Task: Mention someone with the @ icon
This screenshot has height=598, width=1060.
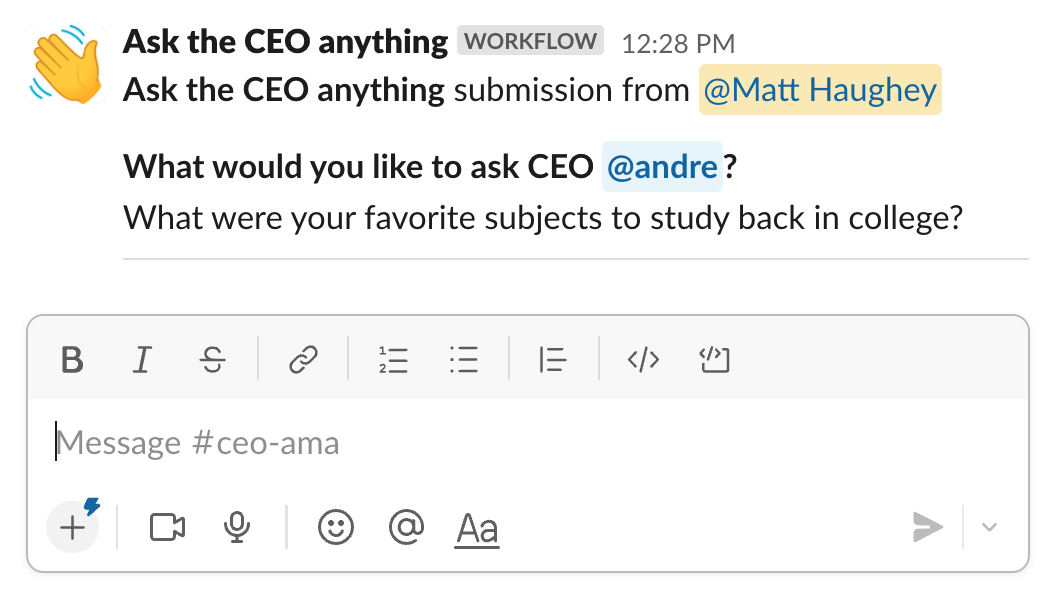Action: click(406, 527)
